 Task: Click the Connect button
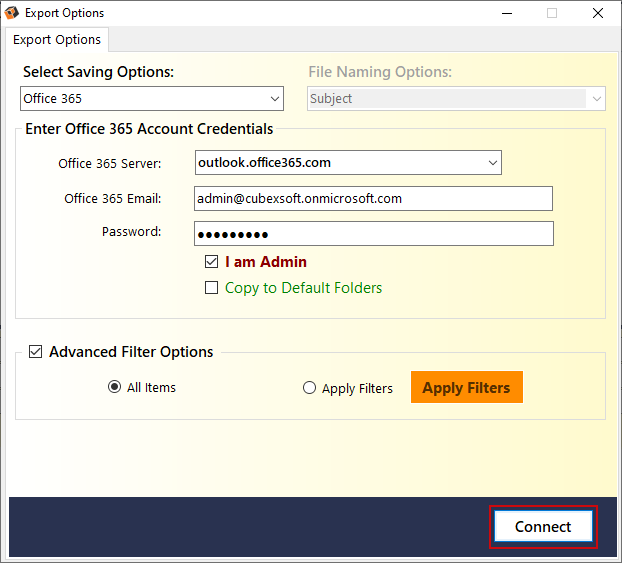(543, 526)
